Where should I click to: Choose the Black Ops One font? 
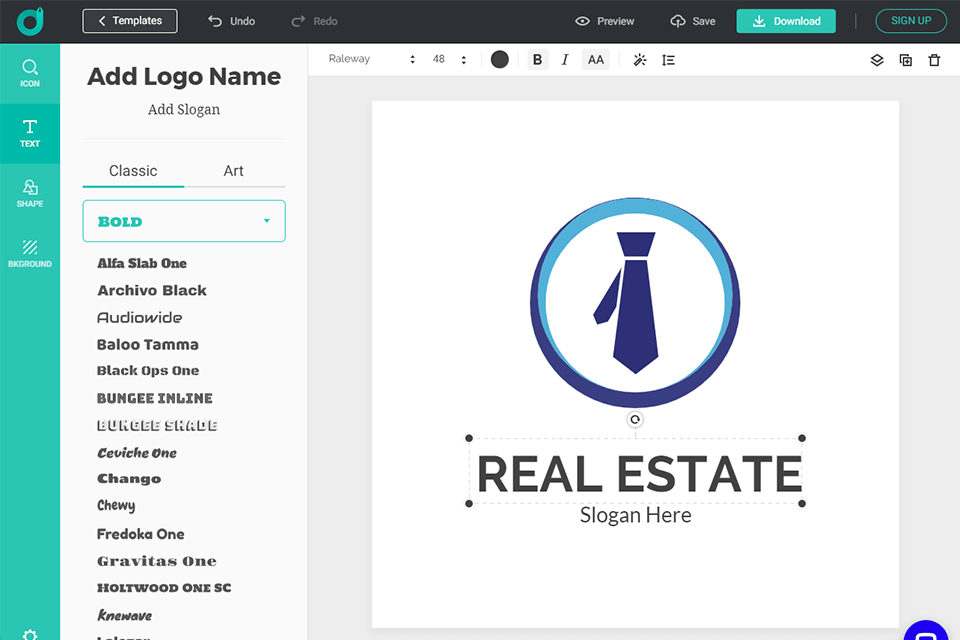click(148, 371)
